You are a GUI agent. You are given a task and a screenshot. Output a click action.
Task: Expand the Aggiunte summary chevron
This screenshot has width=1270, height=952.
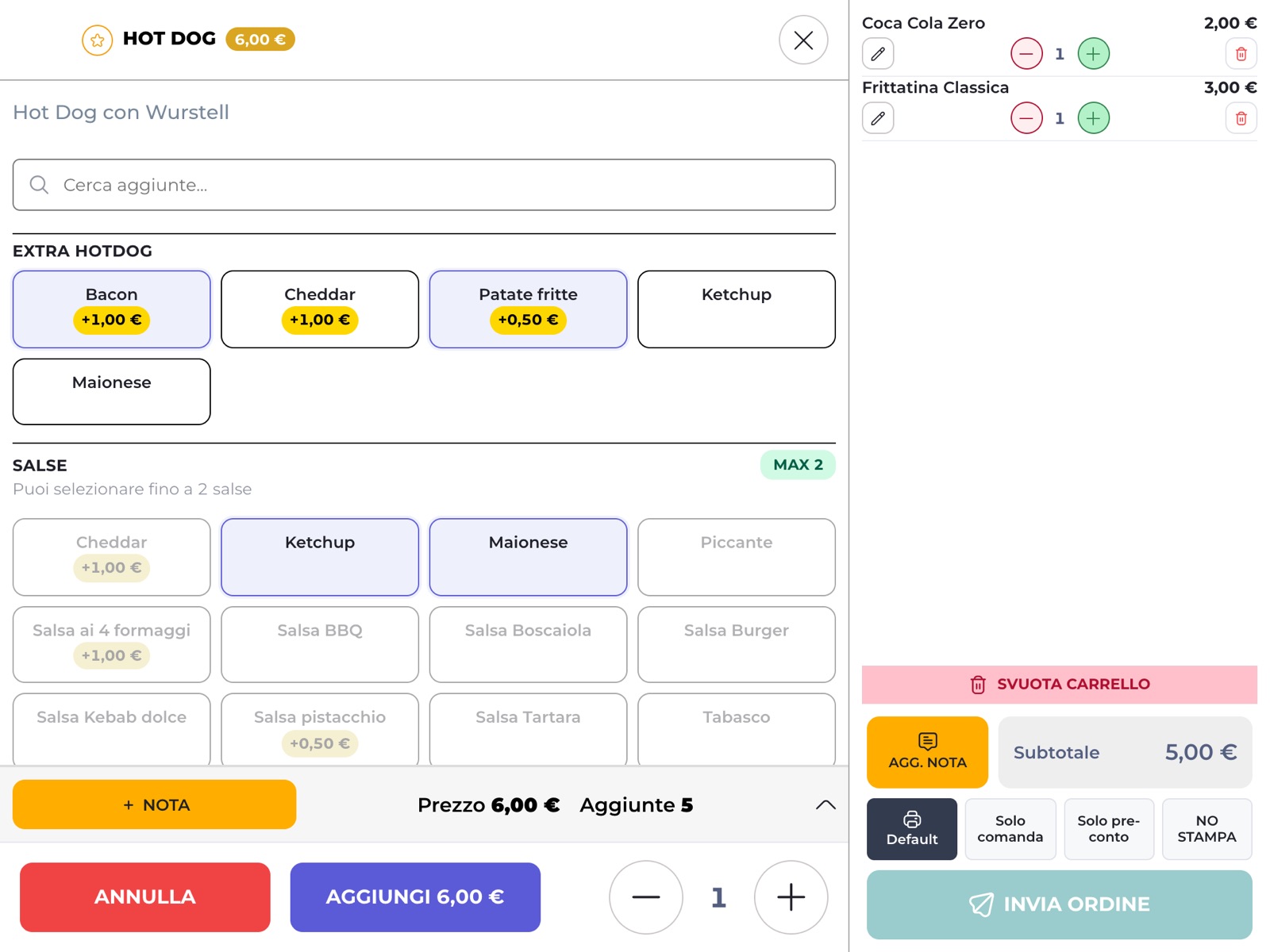click(x=825, y=805)
